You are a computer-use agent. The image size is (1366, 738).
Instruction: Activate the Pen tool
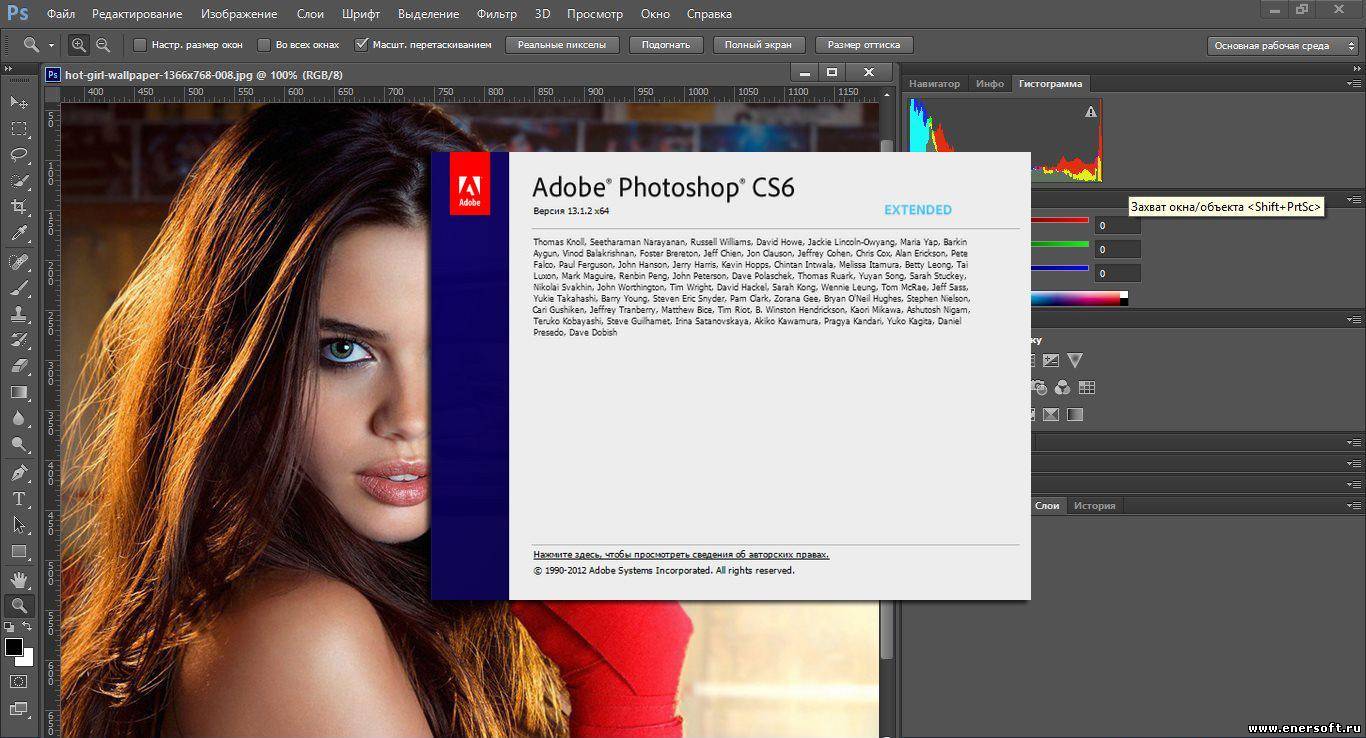pyautogui.click(x=19, y=472)
